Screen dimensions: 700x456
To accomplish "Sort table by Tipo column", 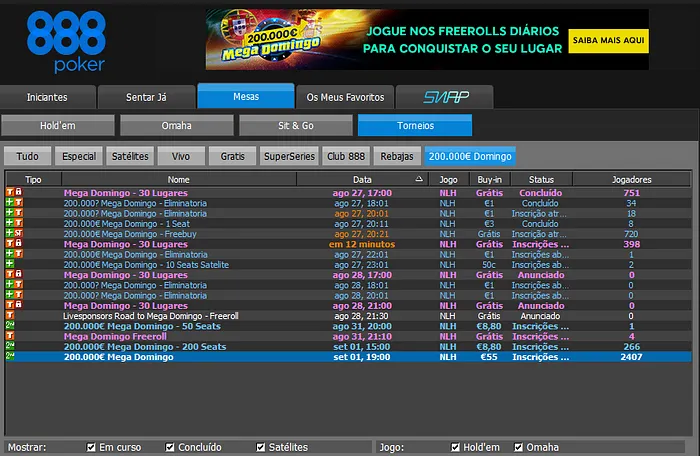I will 33,180.
